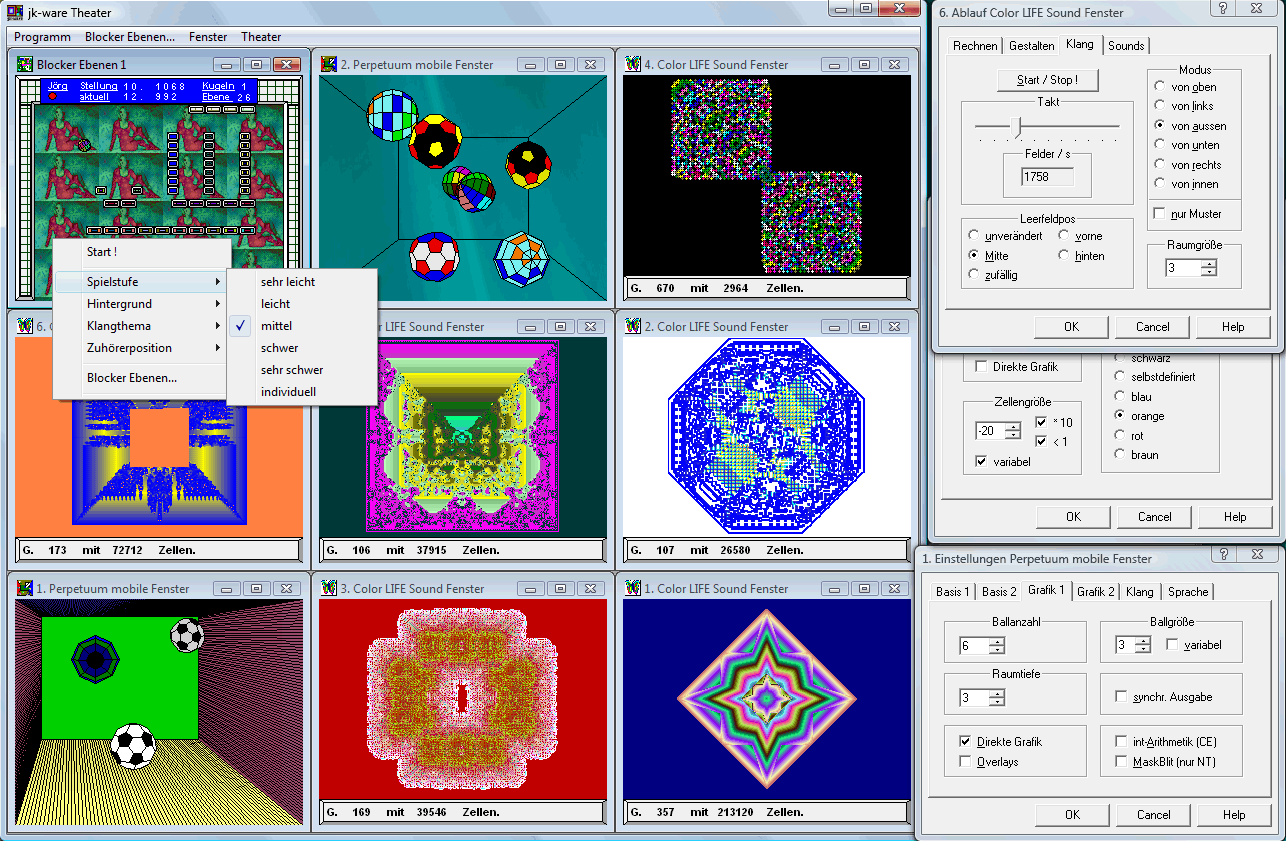This screenshot has width=1286, height=841.
Task: Enable the 'Overlays' checkbox
Action: 965,762
